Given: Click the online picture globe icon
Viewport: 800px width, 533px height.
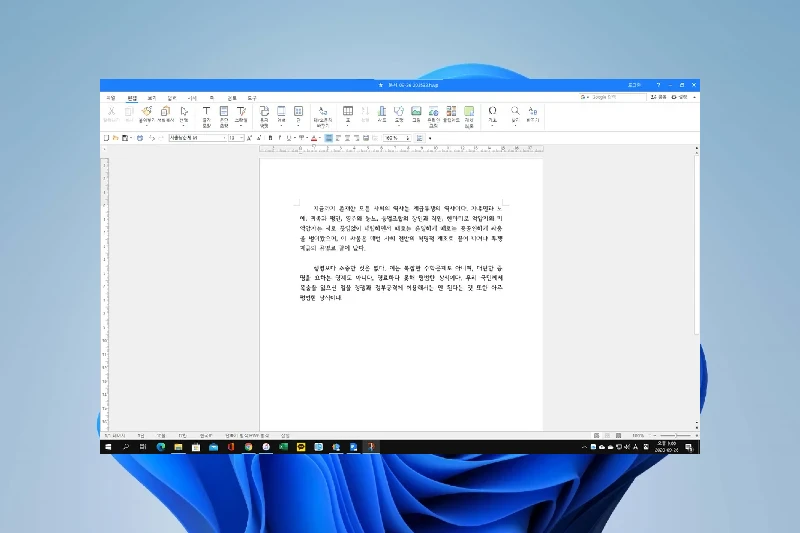Looking at the screenshot, I should pyautogui.click(x=434, y=111).
